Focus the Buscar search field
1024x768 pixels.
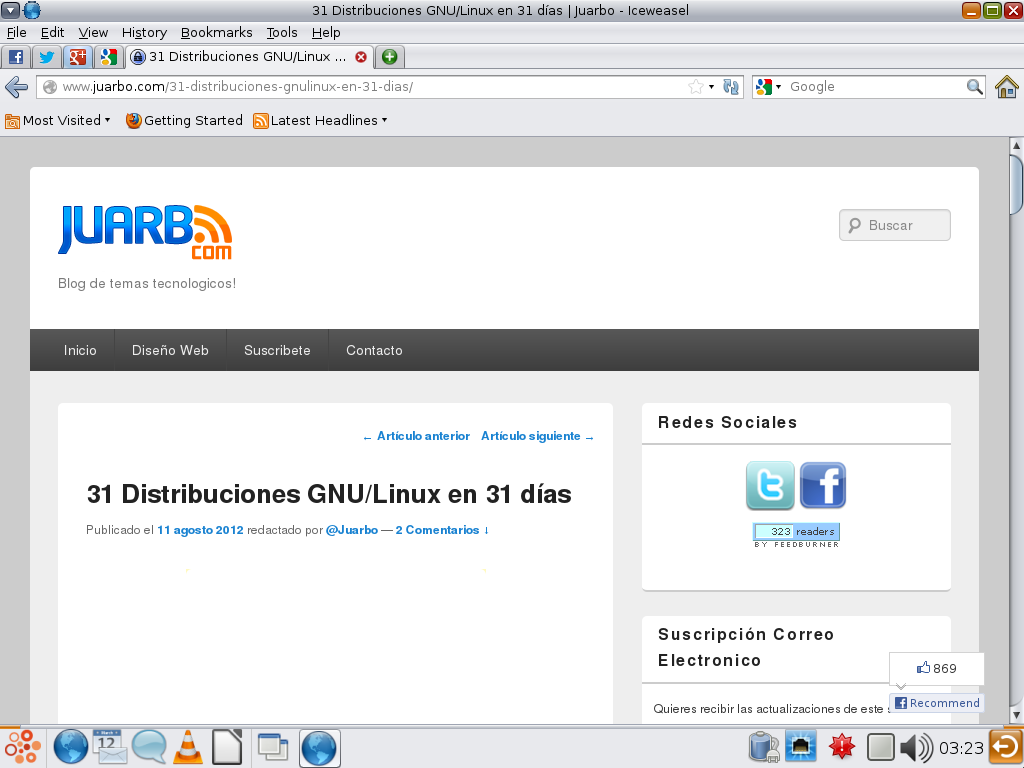pyautogui.click(x=895, y=225)
